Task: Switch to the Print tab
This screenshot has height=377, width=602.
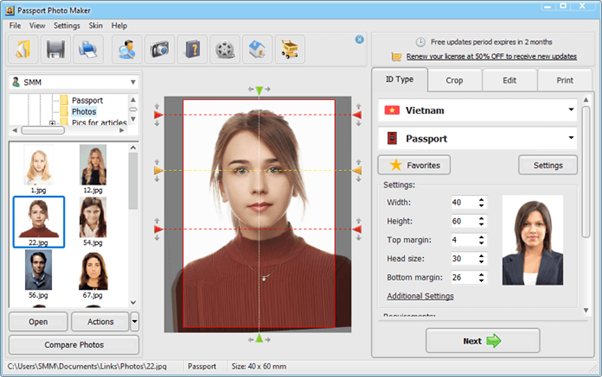Action: coord(565,80)
